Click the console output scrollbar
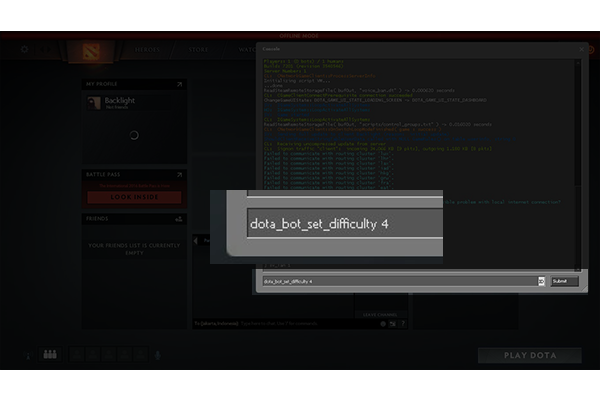 point(578,165)
